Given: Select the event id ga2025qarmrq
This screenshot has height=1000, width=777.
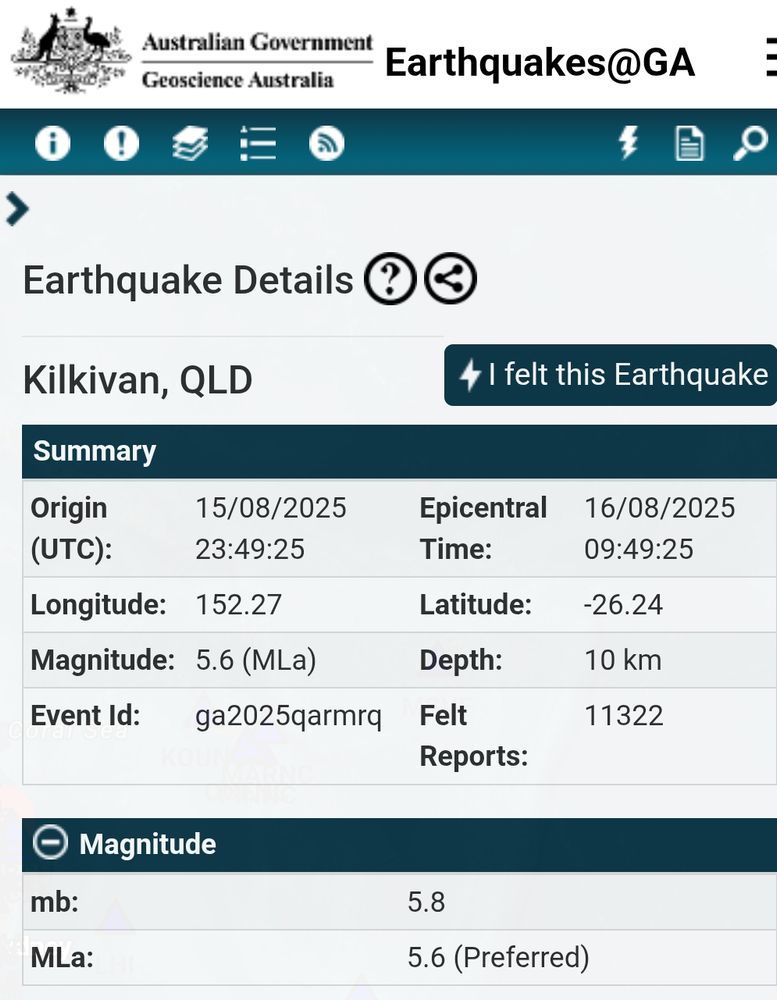Looking at the screenshot, I should coord(288,716).
